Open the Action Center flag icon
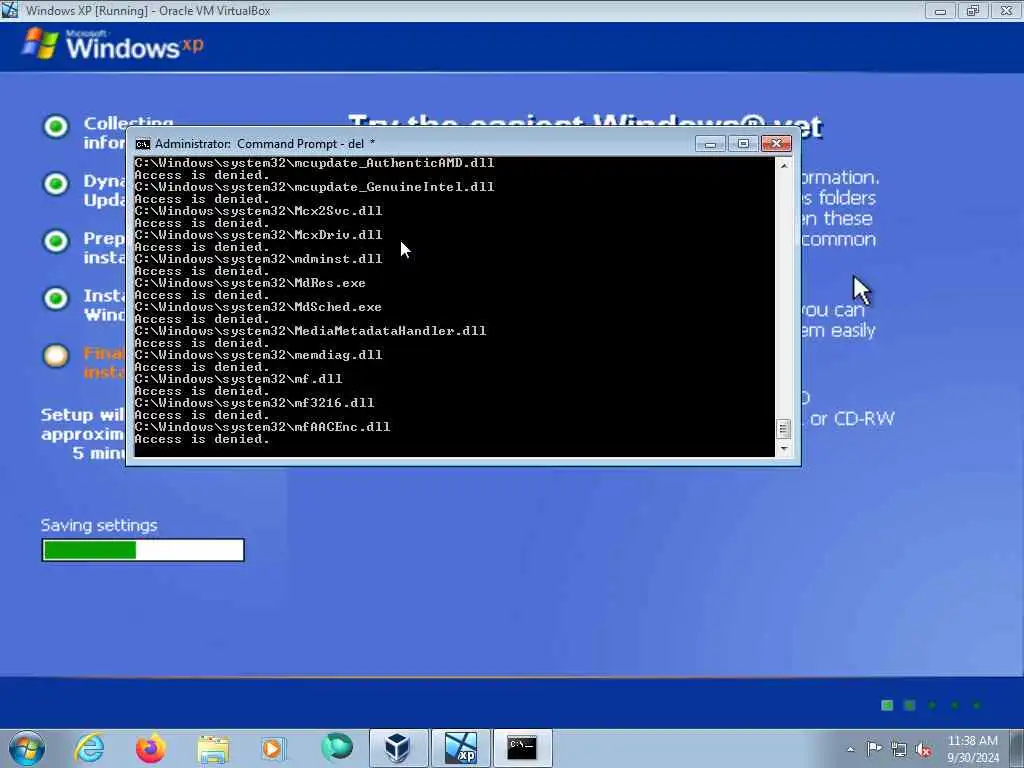The image size is (1024, 768). [x=874, y=748]
